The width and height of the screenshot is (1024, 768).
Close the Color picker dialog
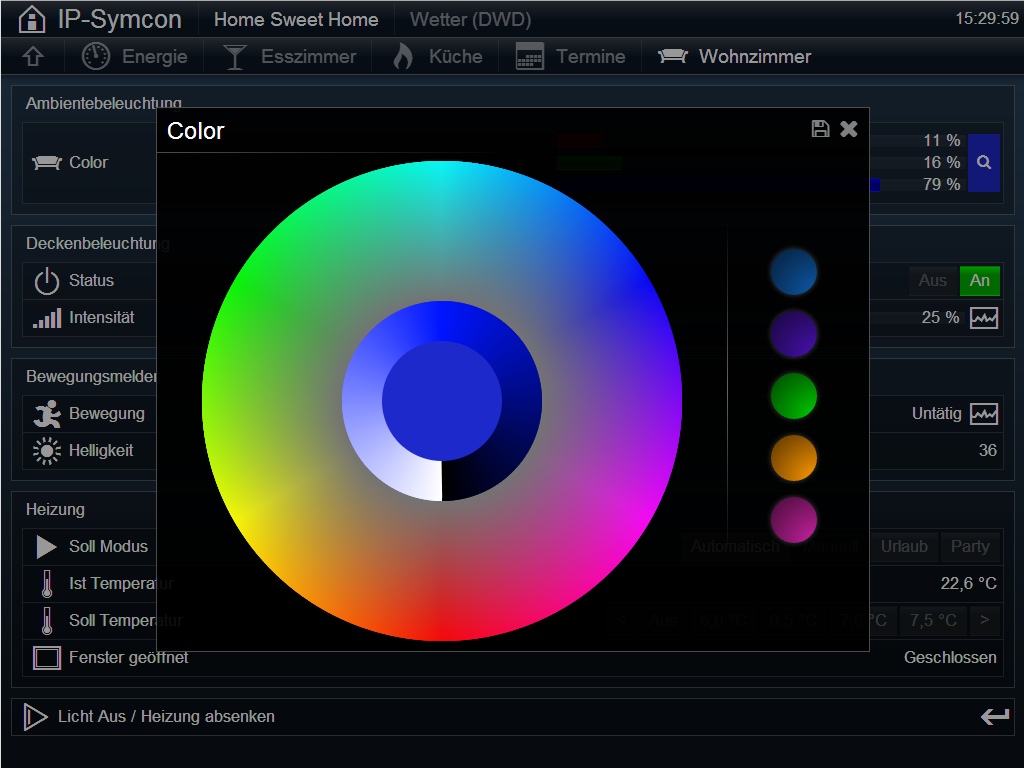click(848, 129)
